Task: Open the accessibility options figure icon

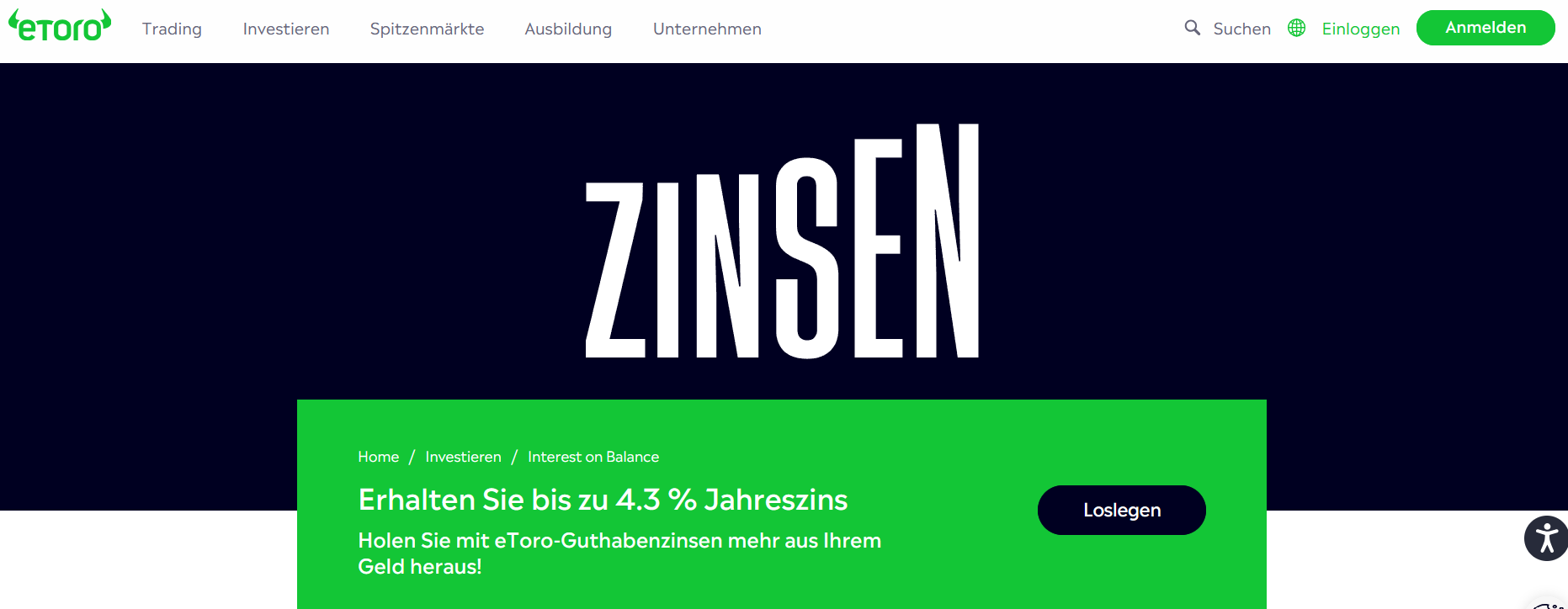Action: click(x=1546, y=538)
